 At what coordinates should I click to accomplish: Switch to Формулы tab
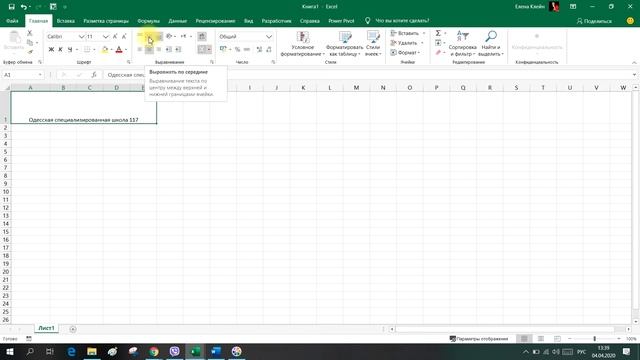149,21
